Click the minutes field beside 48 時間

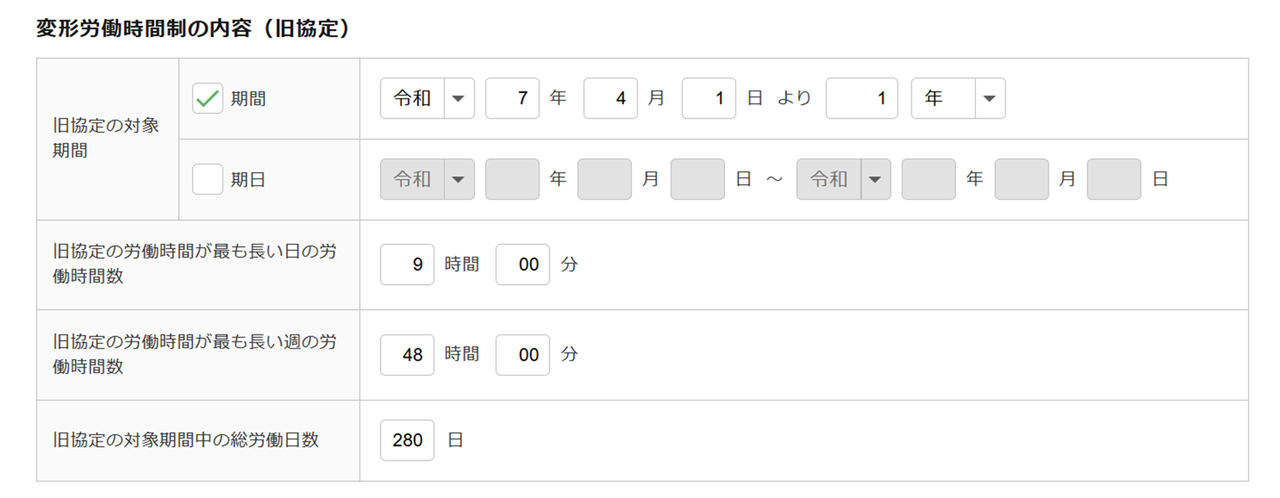[522, 354]
